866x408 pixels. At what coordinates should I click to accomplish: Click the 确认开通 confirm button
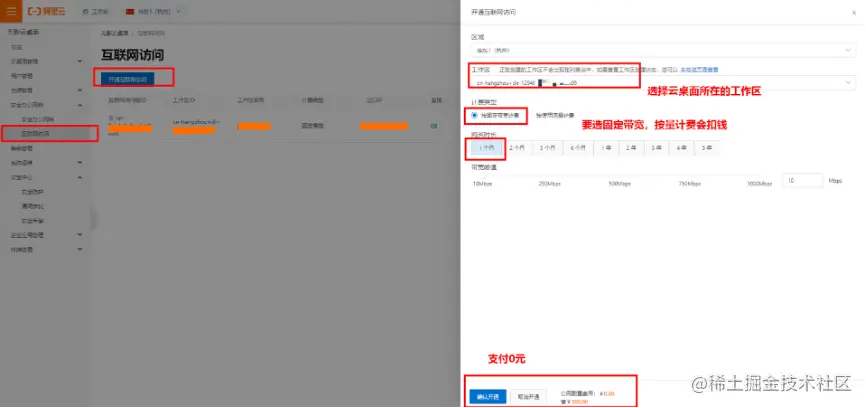488,397
